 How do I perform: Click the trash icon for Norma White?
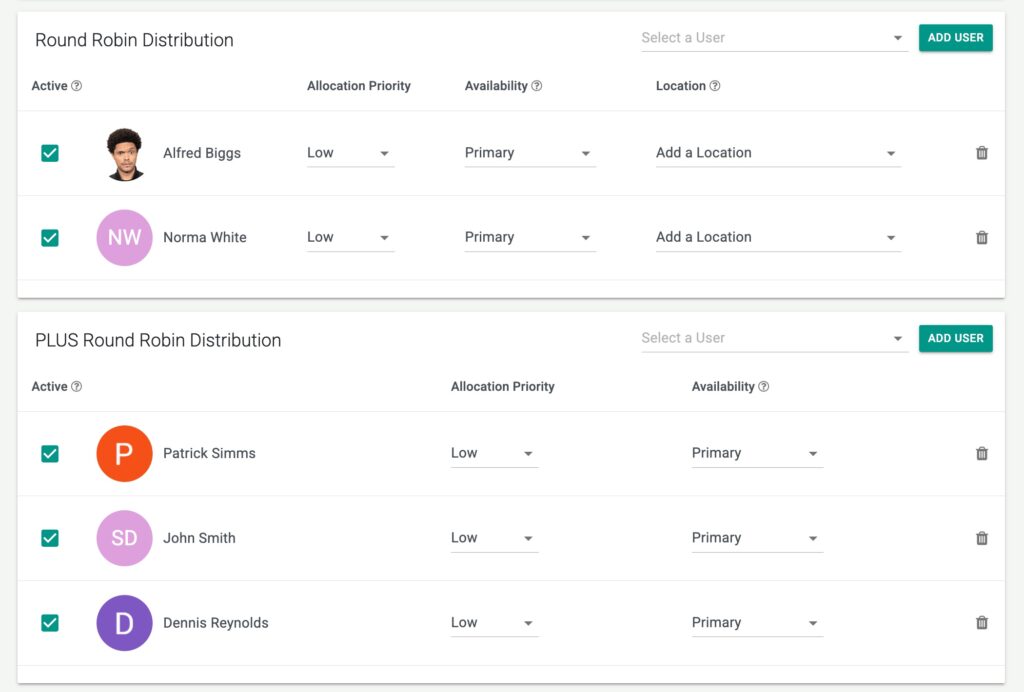coord(981,238)
